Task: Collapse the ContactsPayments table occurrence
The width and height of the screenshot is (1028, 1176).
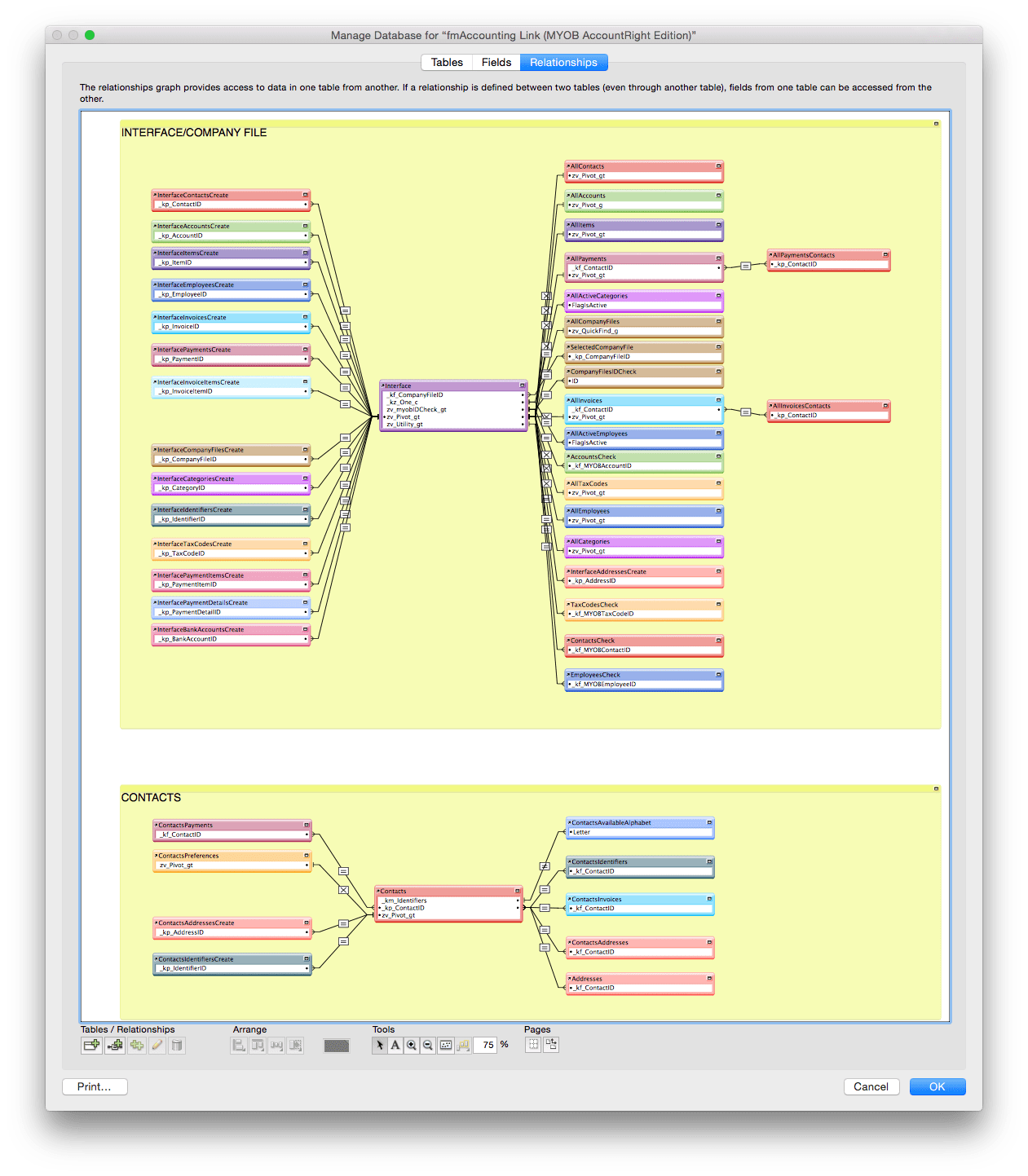Action: [307, 825]
